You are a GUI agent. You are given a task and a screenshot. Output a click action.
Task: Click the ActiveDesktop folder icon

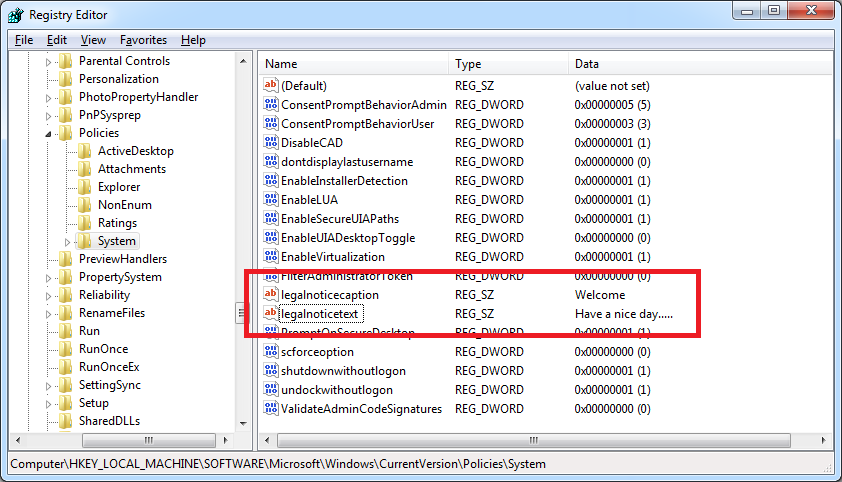pyautogui.click(x=85, y=151)
